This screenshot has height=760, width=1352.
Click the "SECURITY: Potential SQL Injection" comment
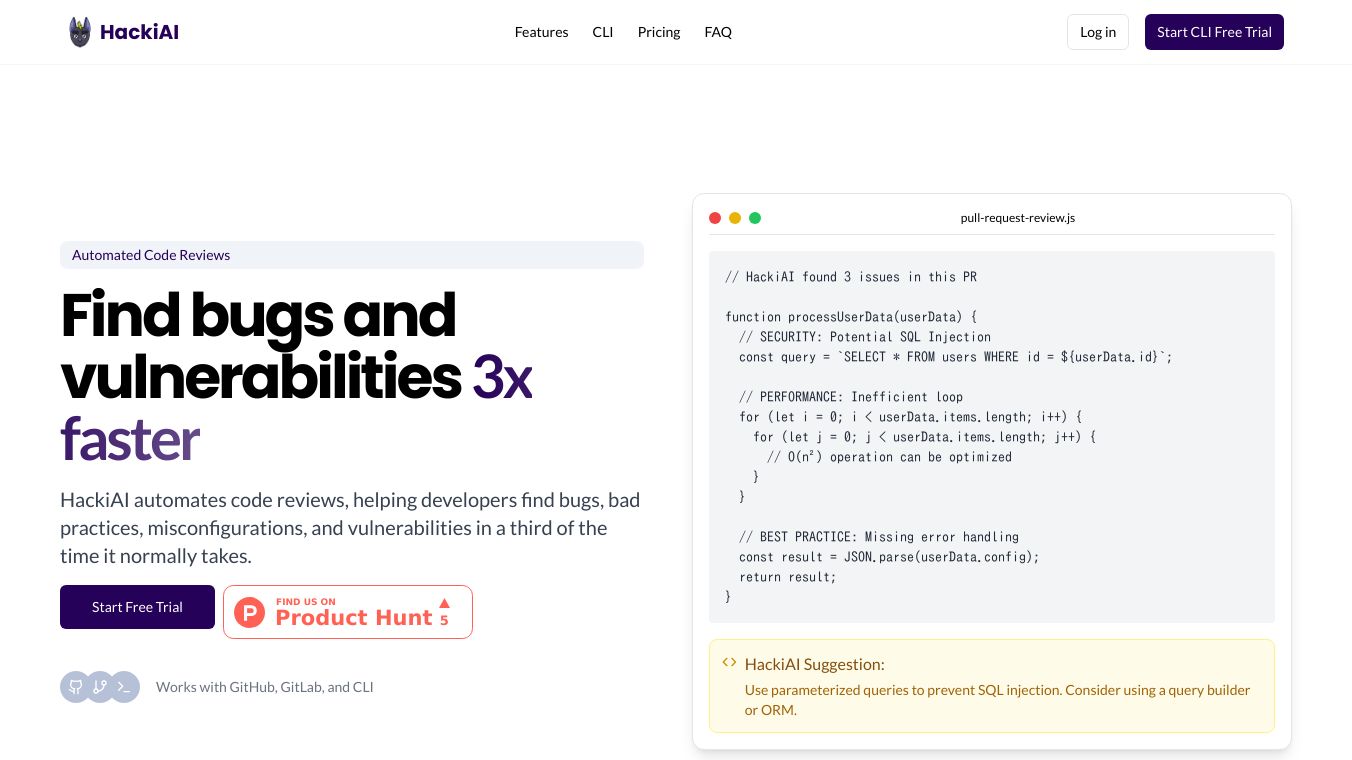click(865, 337)
